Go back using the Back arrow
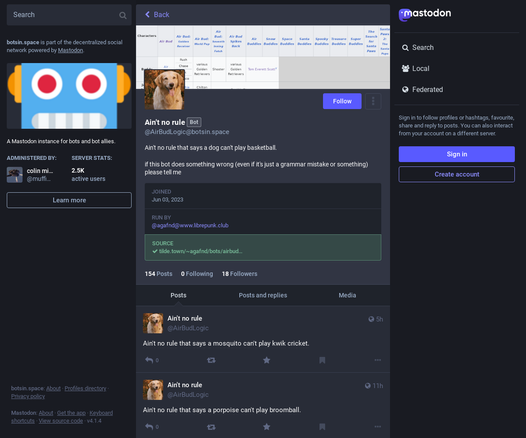Viewport: 526px width, 438px height. point(157,14)
